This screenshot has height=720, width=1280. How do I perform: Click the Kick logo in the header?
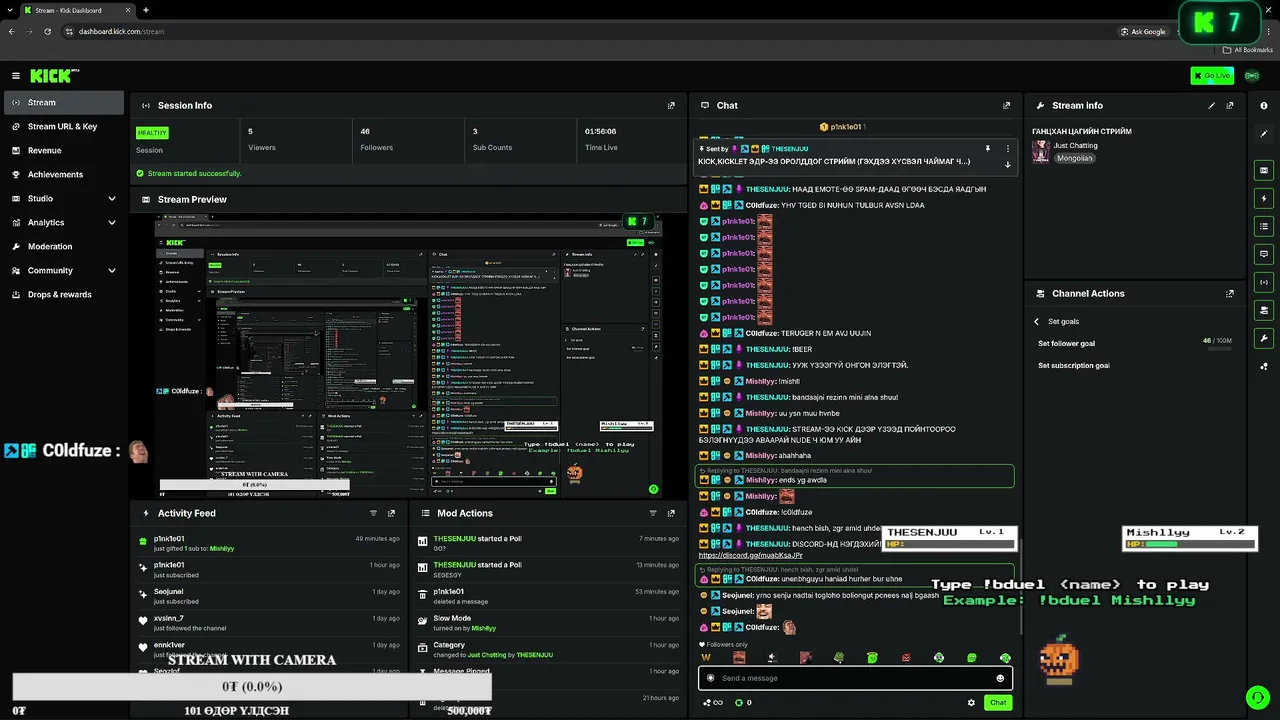coord(54,76)
